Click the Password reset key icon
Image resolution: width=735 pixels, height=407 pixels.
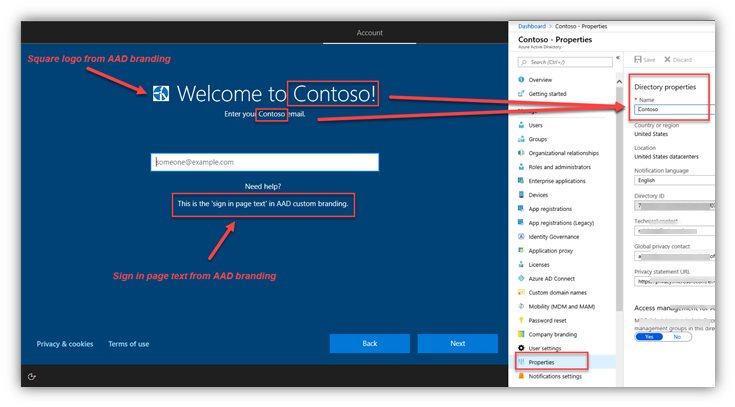pos(521,320)
